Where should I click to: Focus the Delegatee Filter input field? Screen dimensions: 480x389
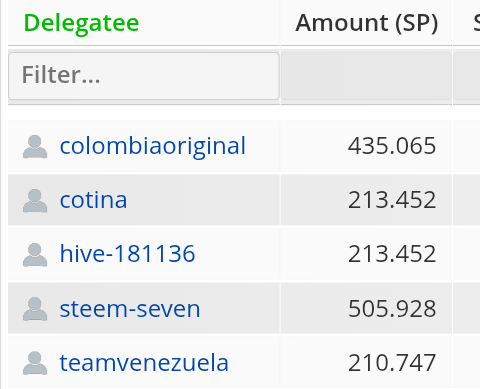point(144,76)
